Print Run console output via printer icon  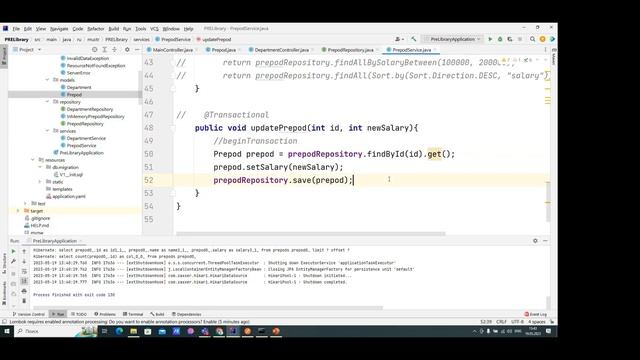click(x=24, y=291)
